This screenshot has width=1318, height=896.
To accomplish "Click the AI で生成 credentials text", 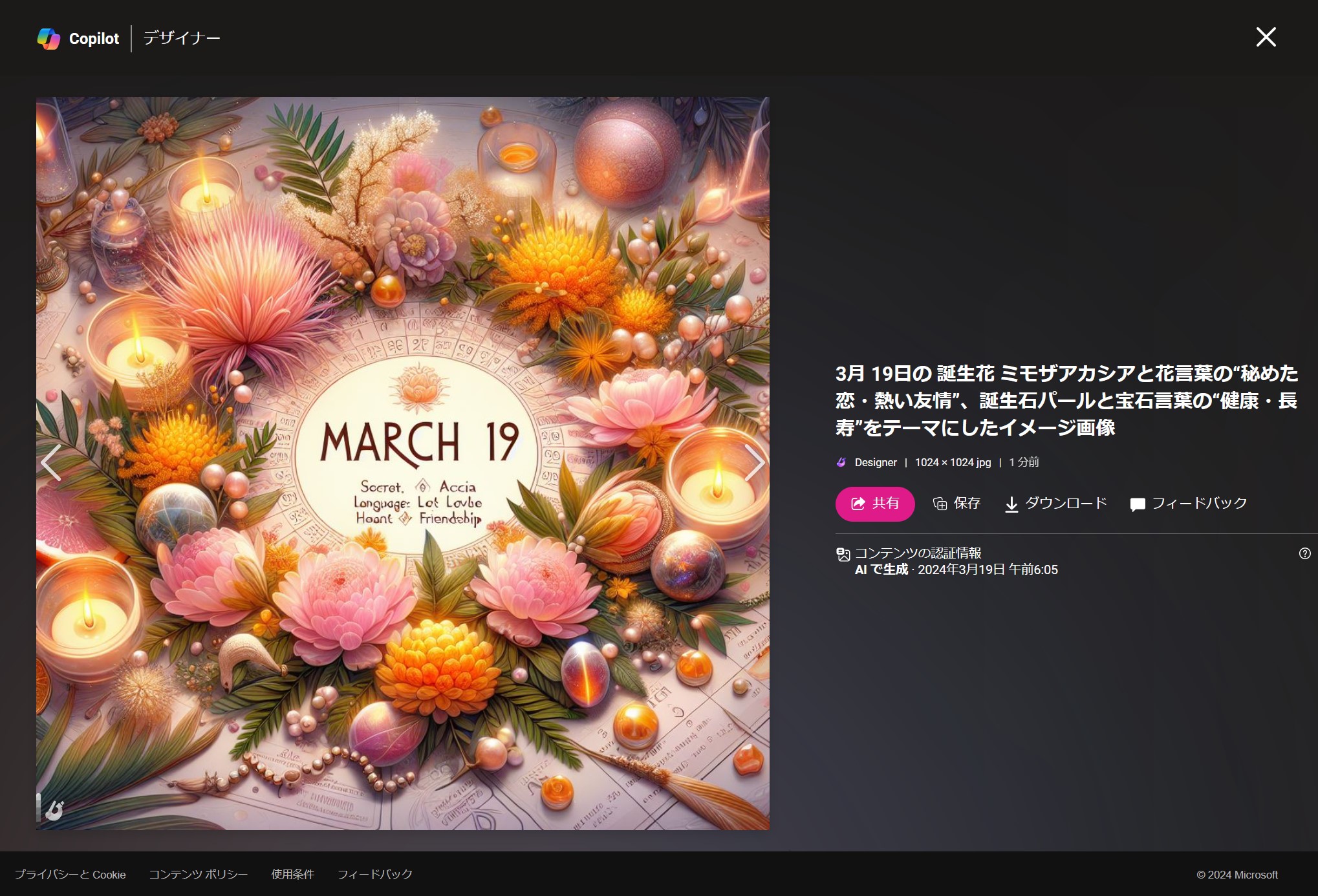I will 881,570.
